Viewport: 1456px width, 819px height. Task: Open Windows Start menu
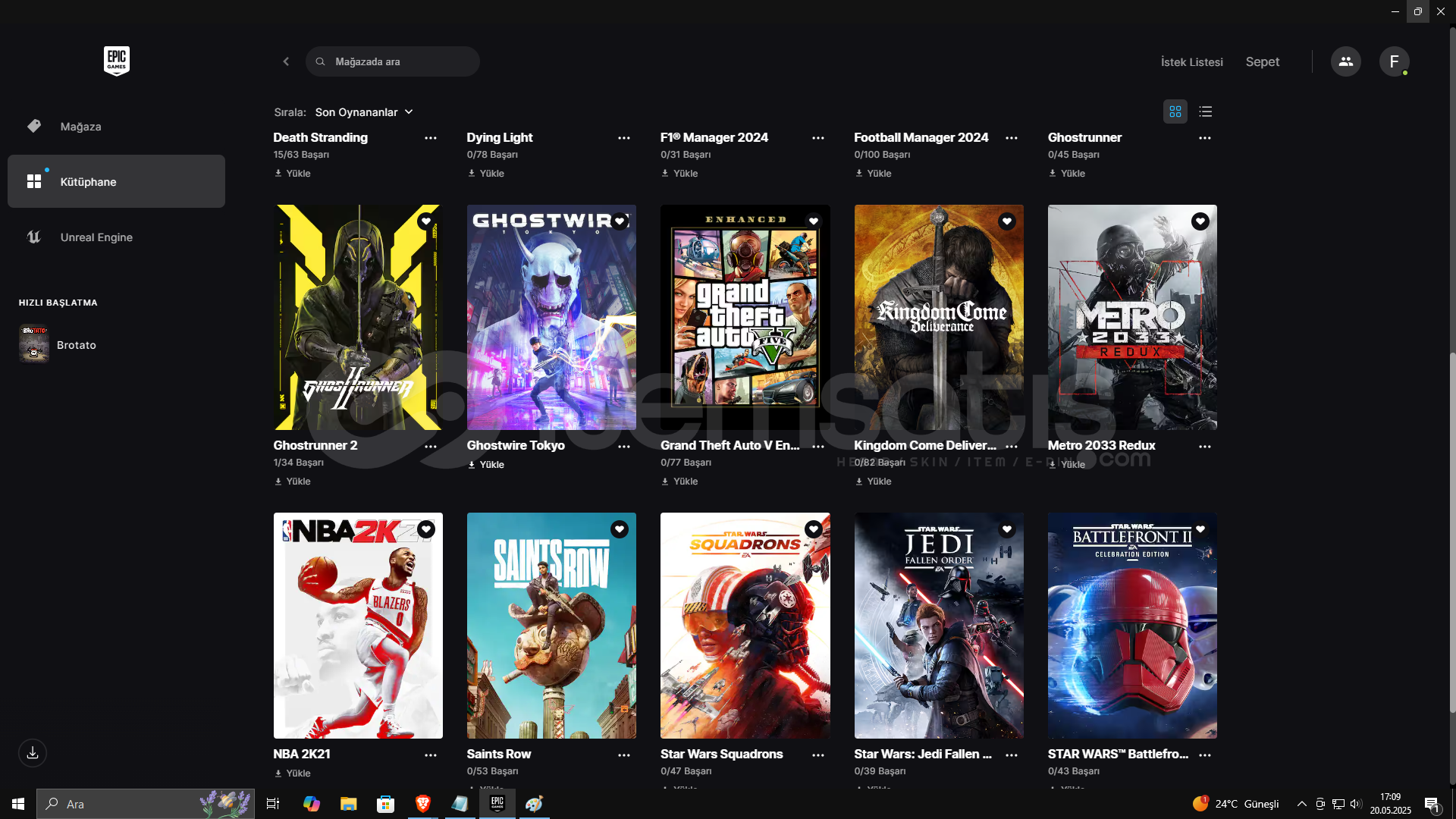[18, 804]
